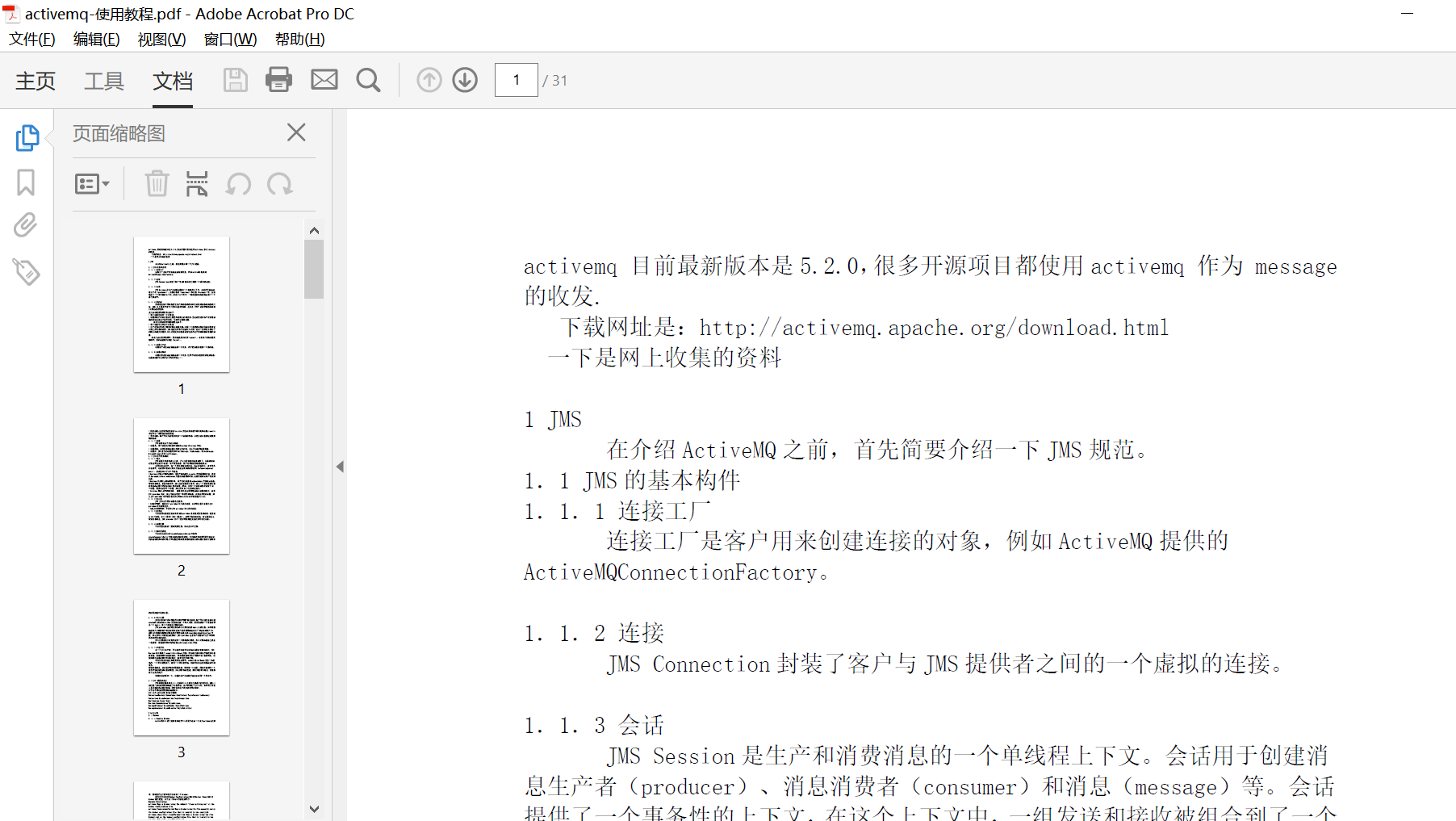The height and width of the screenshot is (821, 1456).
Task: Open the 文件(F) menu
Action: pos(32,40)
